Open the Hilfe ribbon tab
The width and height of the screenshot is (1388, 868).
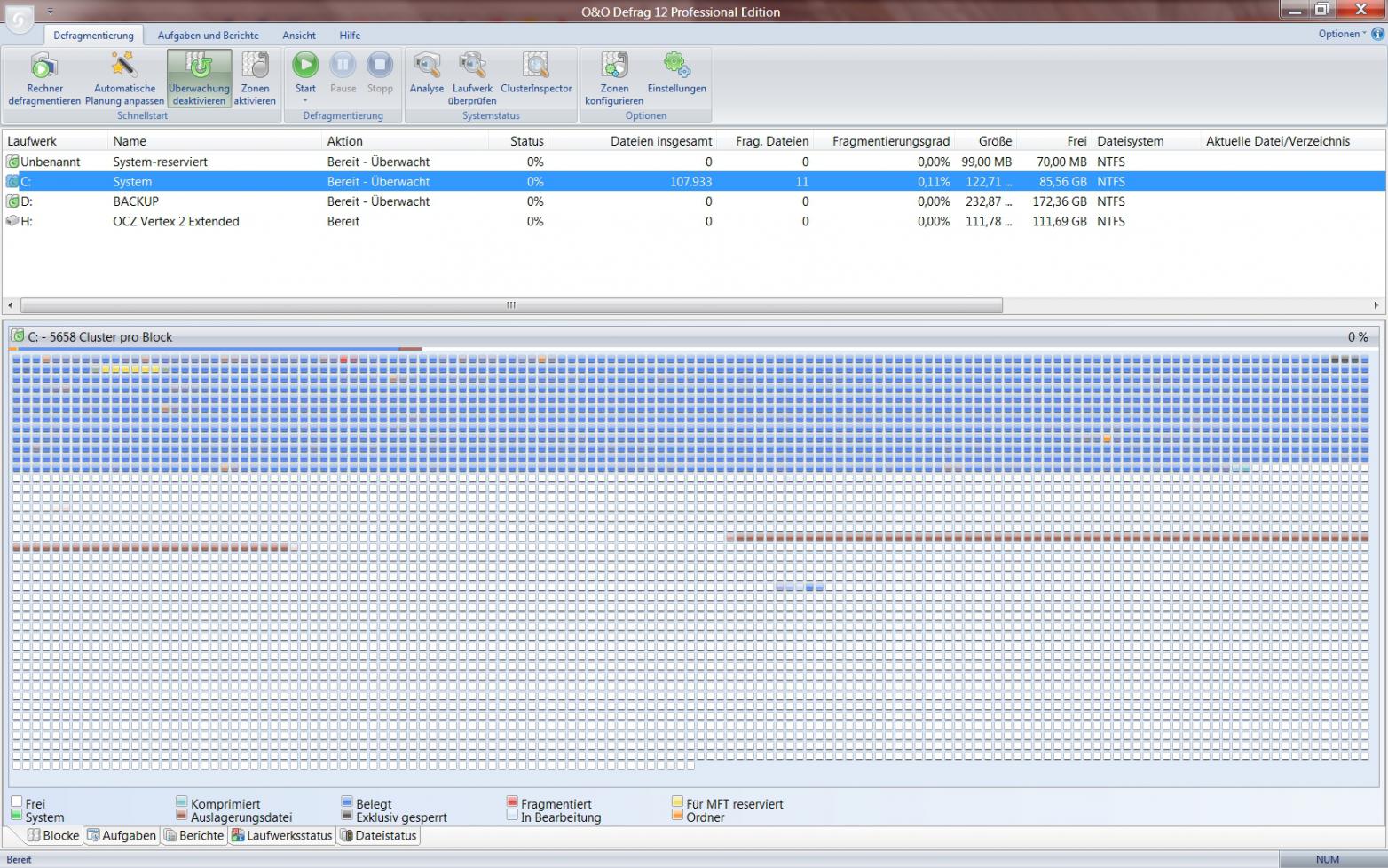click(350, 36)
